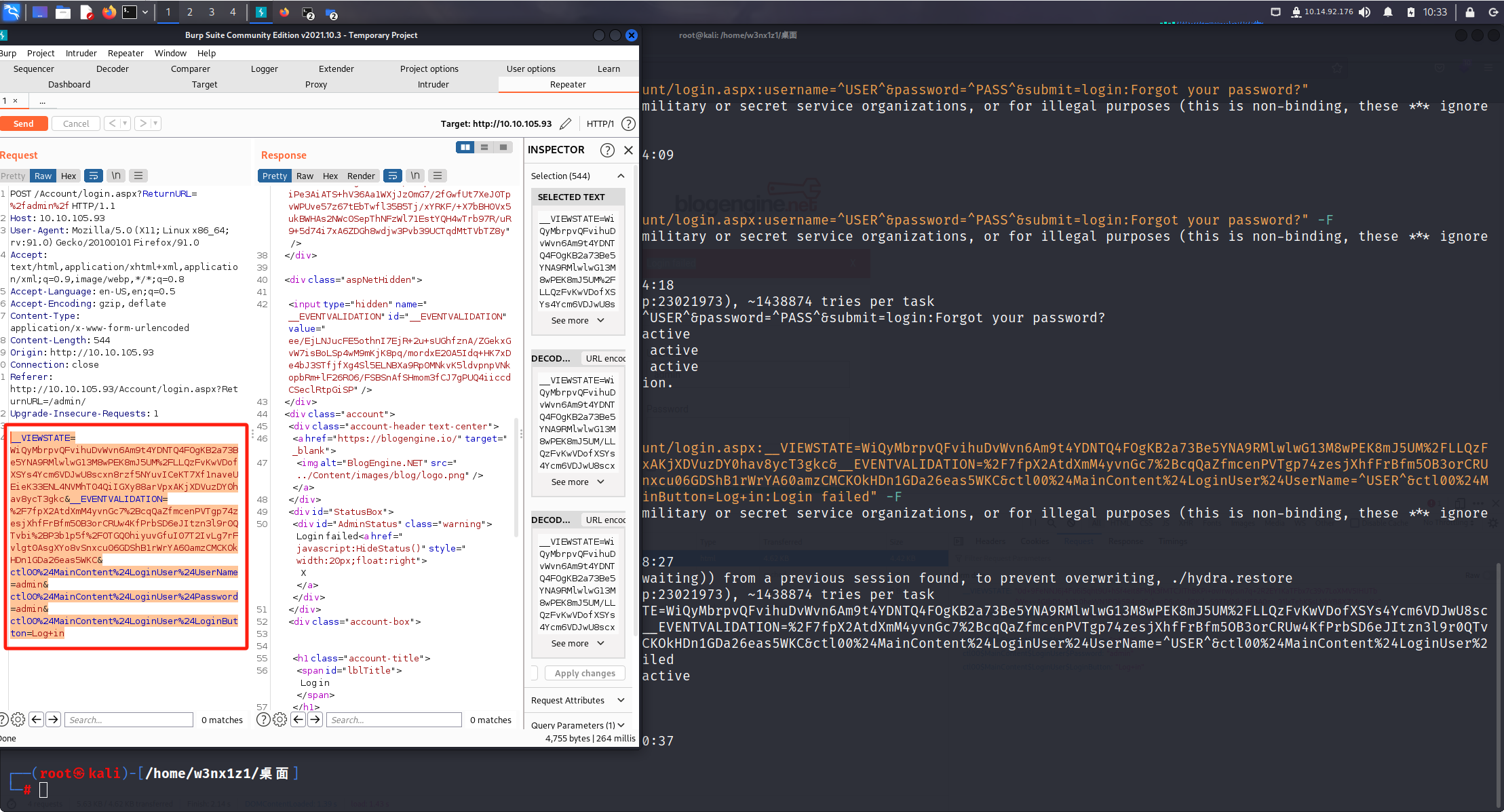Viewport: 1504px width, 812px height.
Task: Open Inspector help question icon
Action: pos(607,150)
